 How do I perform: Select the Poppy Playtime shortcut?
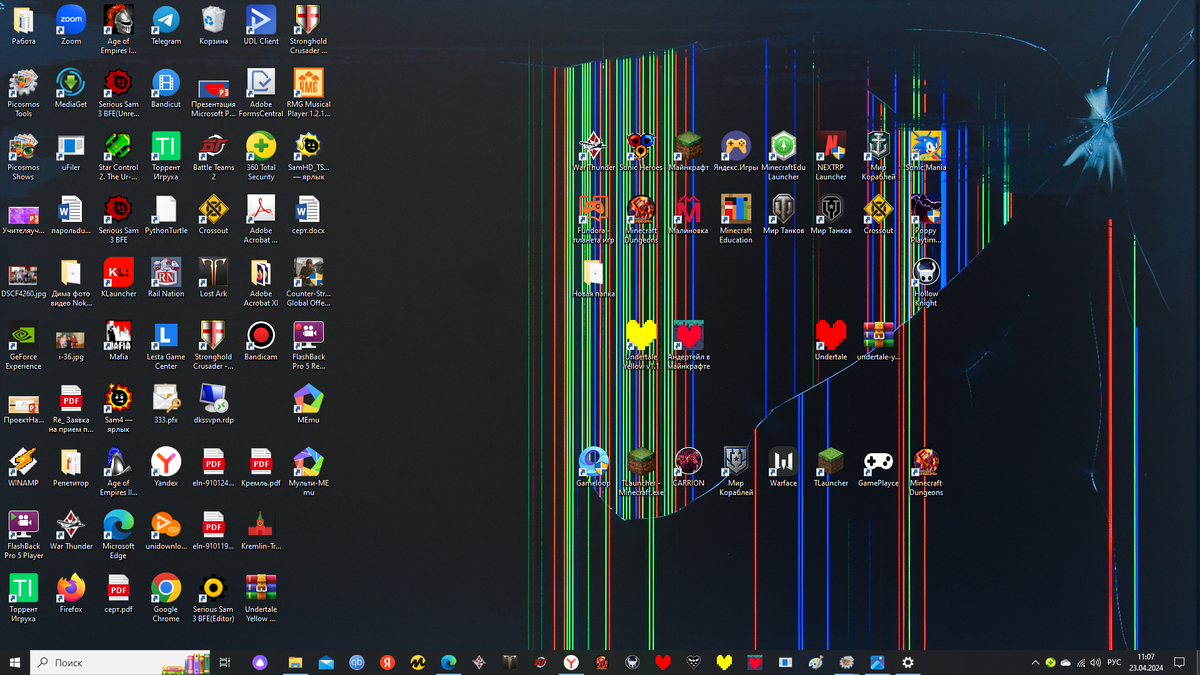(x=926, y=219)
